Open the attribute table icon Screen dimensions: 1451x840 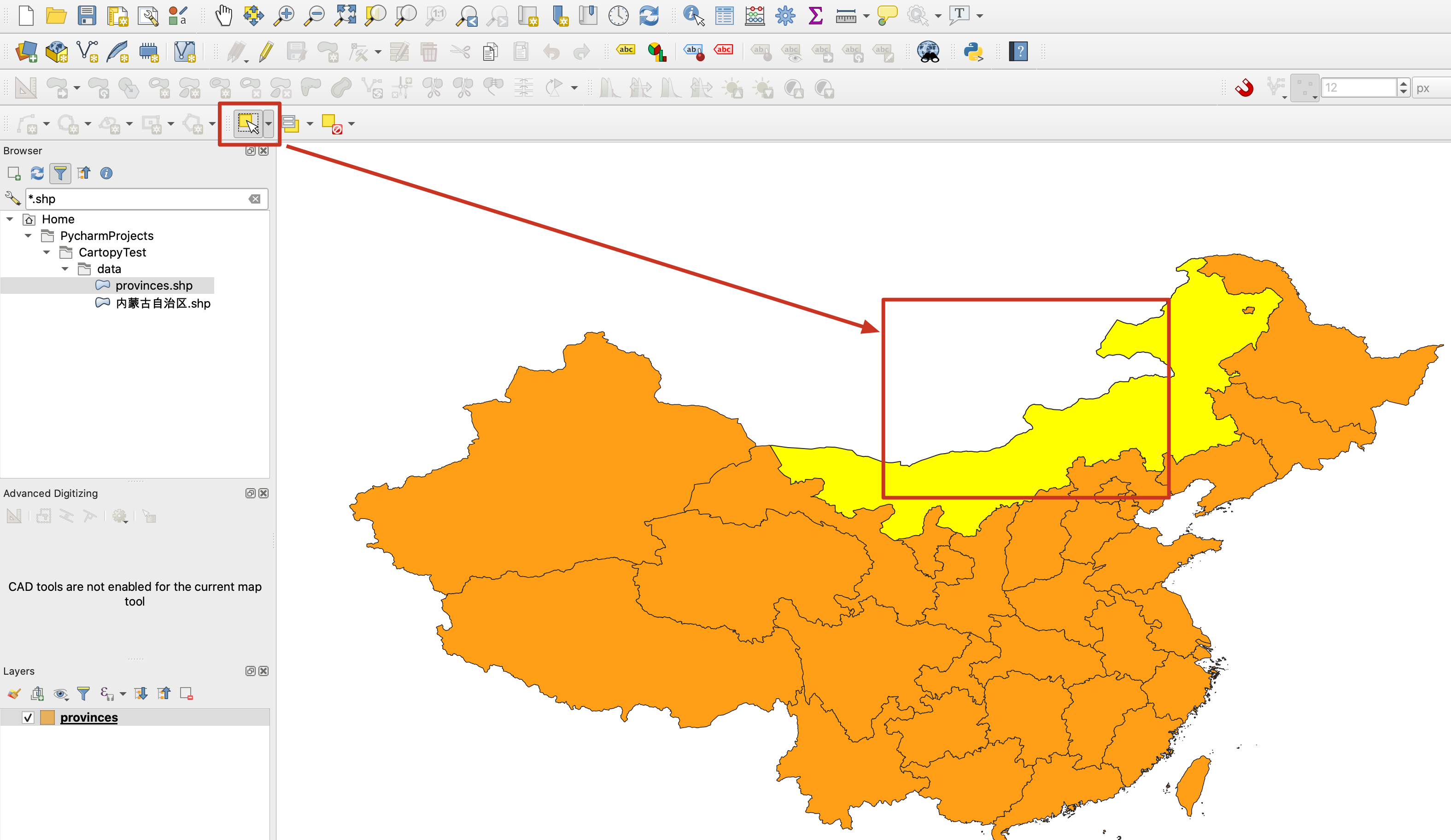pyautogui.click(x=724, y=16)
